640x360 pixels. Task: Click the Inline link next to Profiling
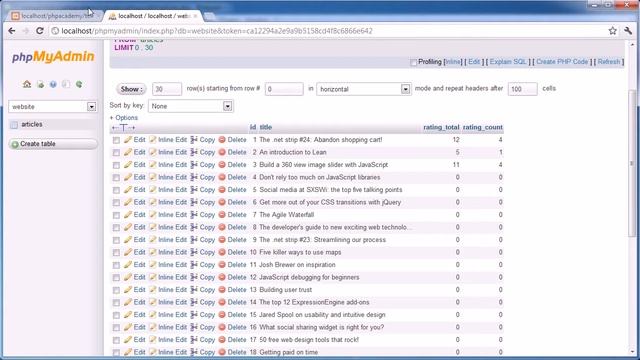453,62
